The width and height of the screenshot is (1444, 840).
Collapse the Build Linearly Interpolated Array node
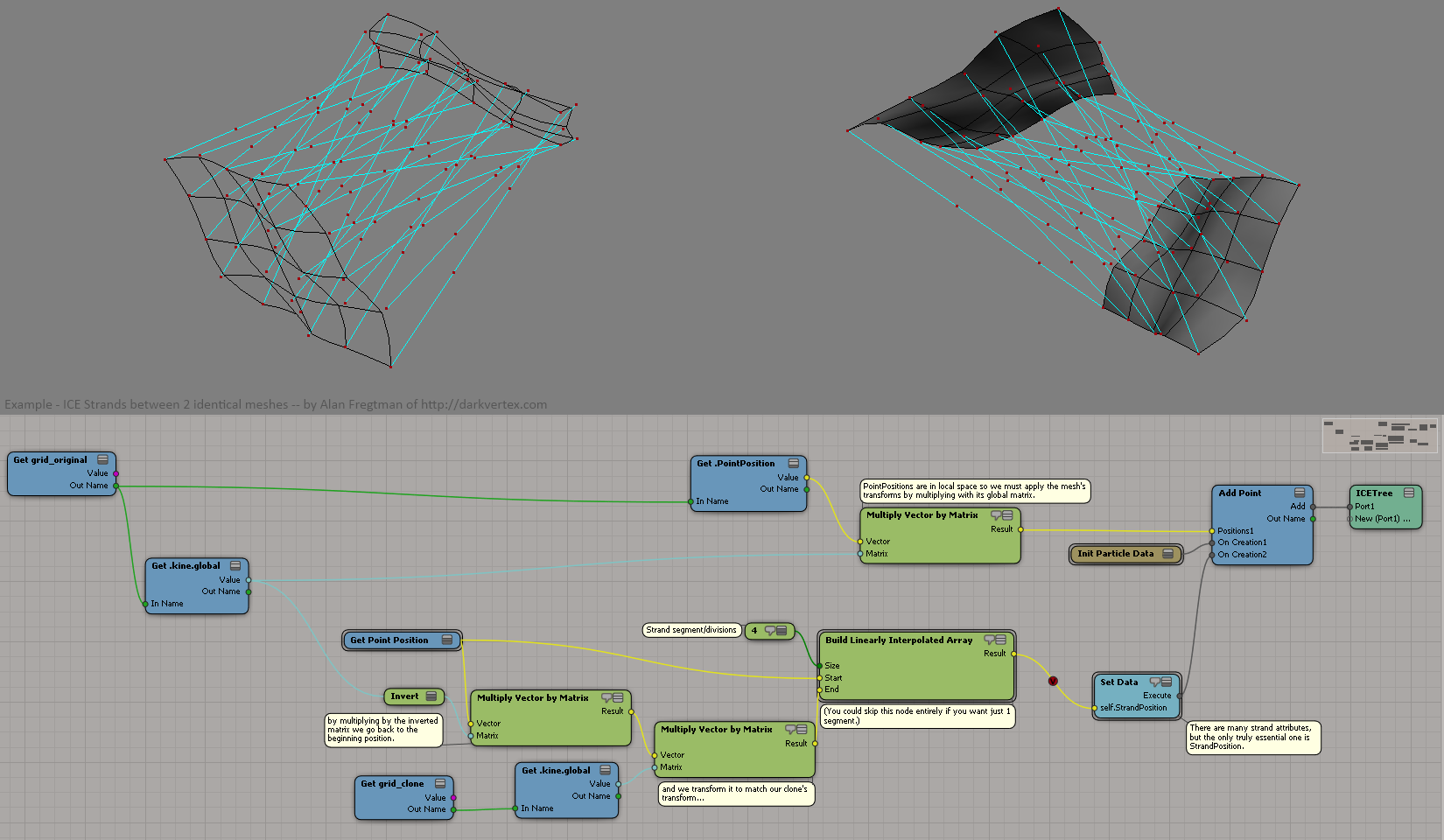[1000, 640]
